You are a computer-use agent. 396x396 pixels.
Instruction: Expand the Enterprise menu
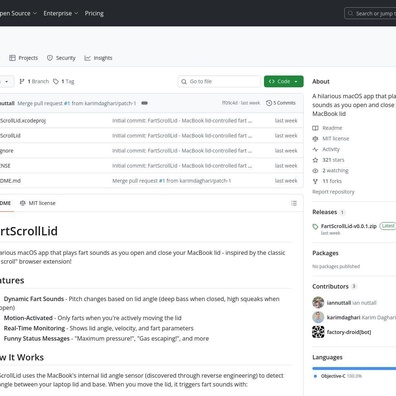click(61, 13)
